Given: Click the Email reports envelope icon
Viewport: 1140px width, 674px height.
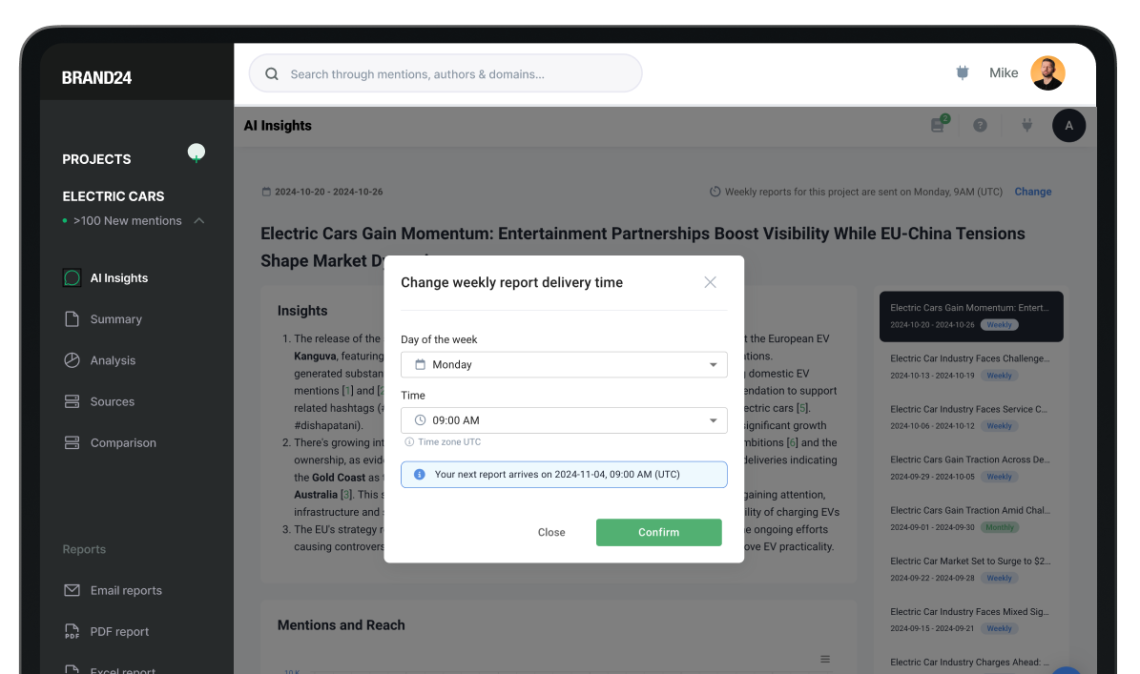Looking at the screenshot, I should click(x=72, y=590).
